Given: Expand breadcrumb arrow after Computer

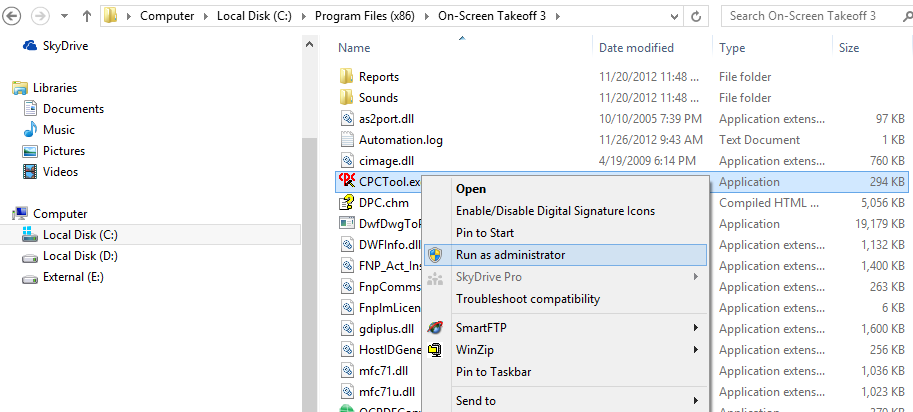Looking at the screenshot, I should (206, 16).
